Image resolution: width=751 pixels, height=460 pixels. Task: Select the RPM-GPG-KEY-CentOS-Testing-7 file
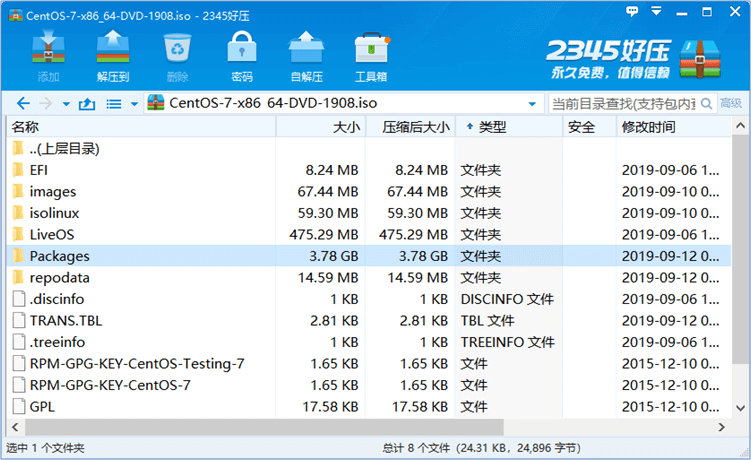[369, 364]
